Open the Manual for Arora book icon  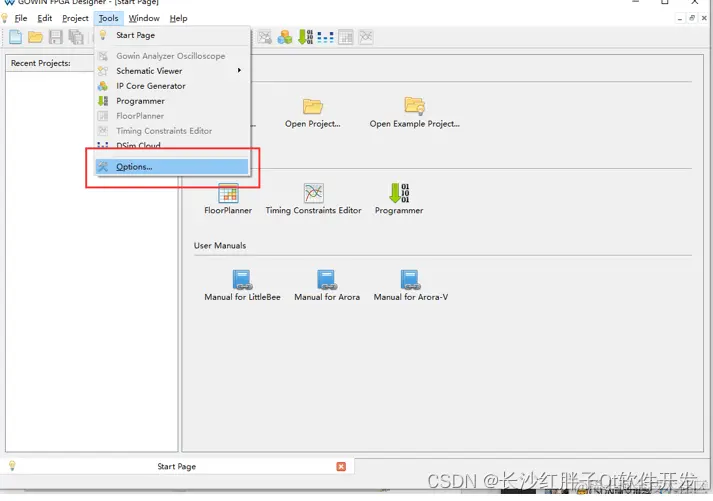click(327, 280)
